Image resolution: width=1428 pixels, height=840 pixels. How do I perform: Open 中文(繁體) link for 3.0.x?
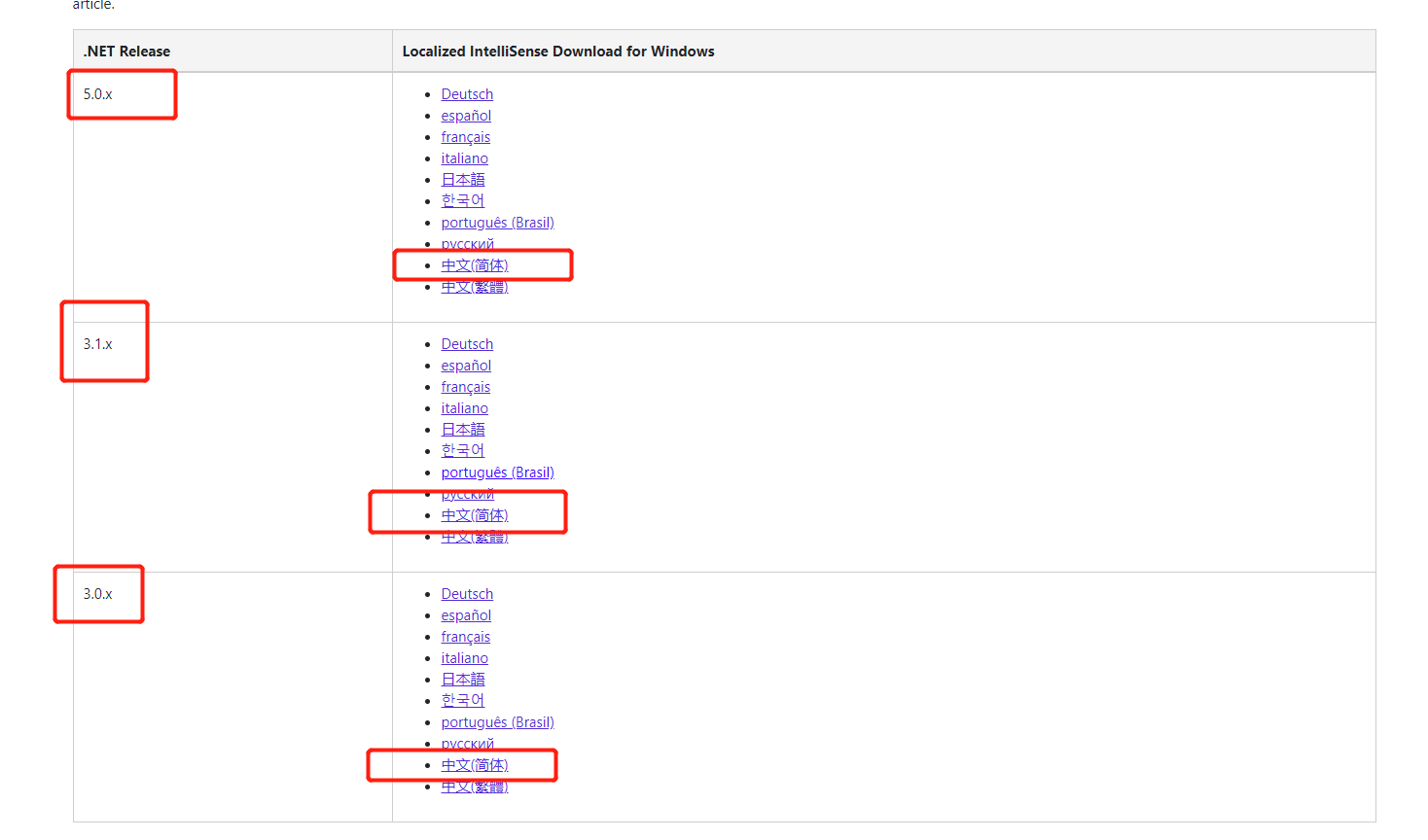point(475,787)
